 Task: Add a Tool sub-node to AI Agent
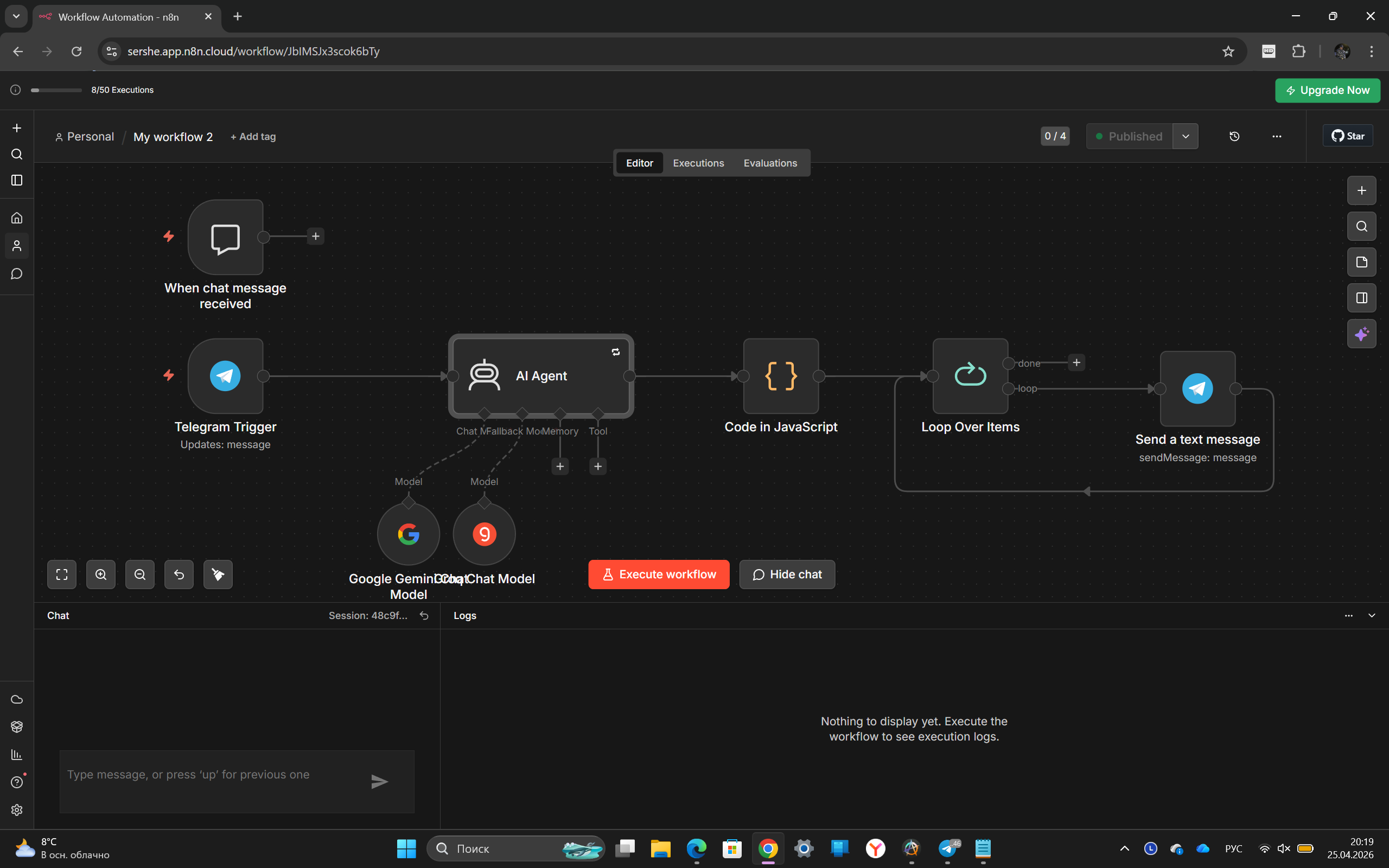click(x=597, y=467)
